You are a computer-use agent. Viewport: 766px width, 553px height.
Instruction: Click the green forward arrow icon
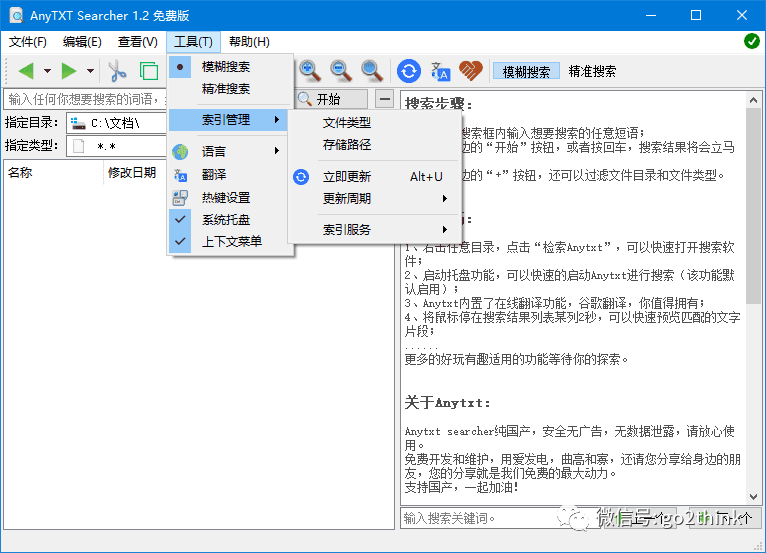click(x=69, y=71)
